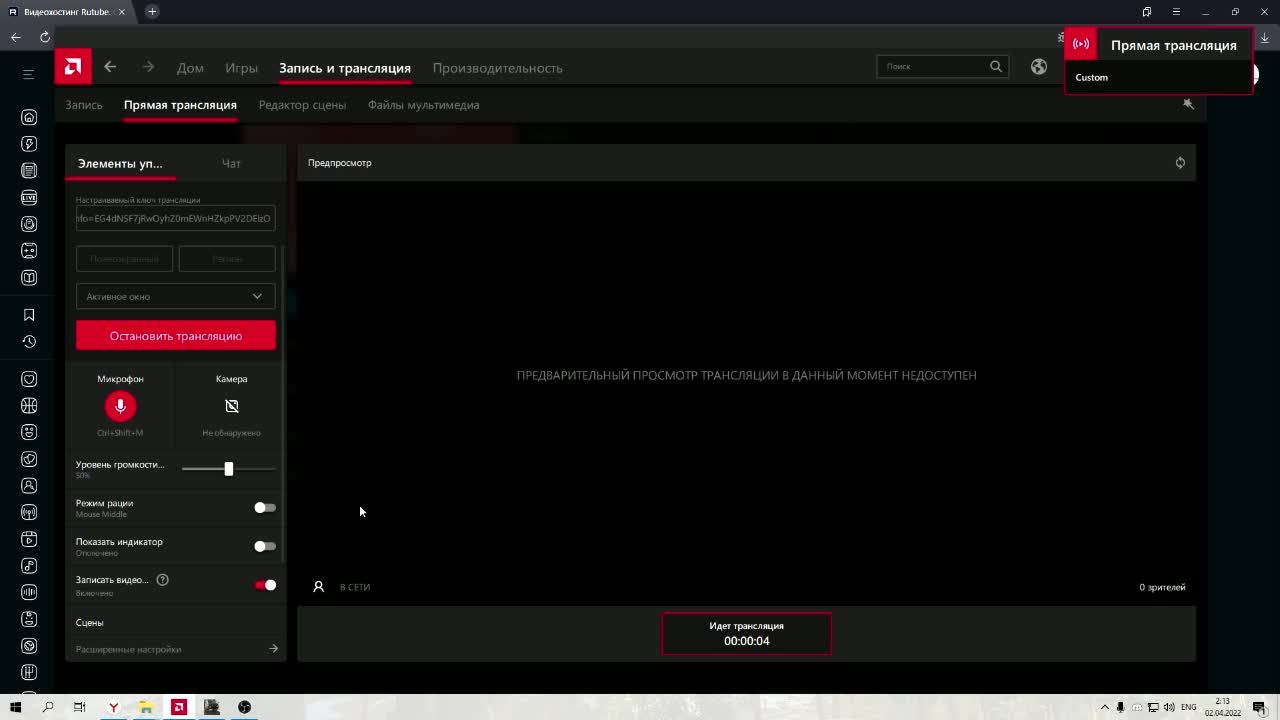The width and height of the screenshot is (1280, 720).
Task: Click the stream key input field
Action: point(175,218)
